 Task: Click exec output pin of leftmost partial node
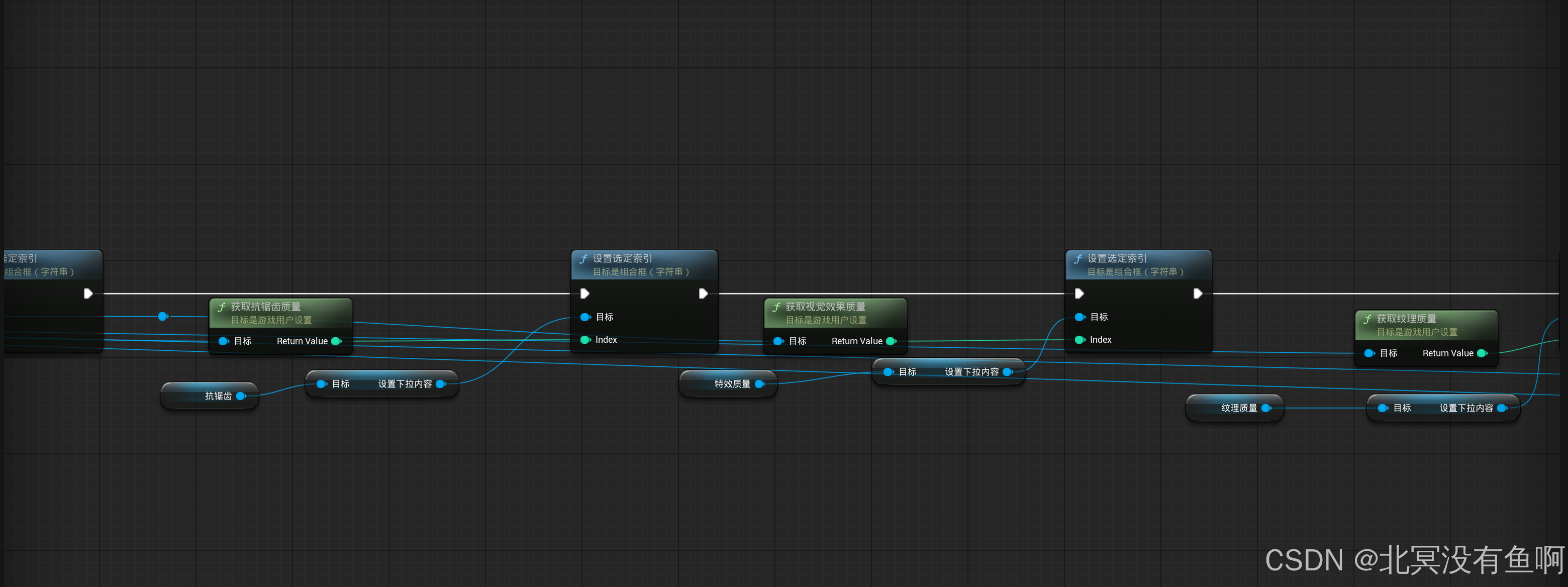click(x=88, y=293)
